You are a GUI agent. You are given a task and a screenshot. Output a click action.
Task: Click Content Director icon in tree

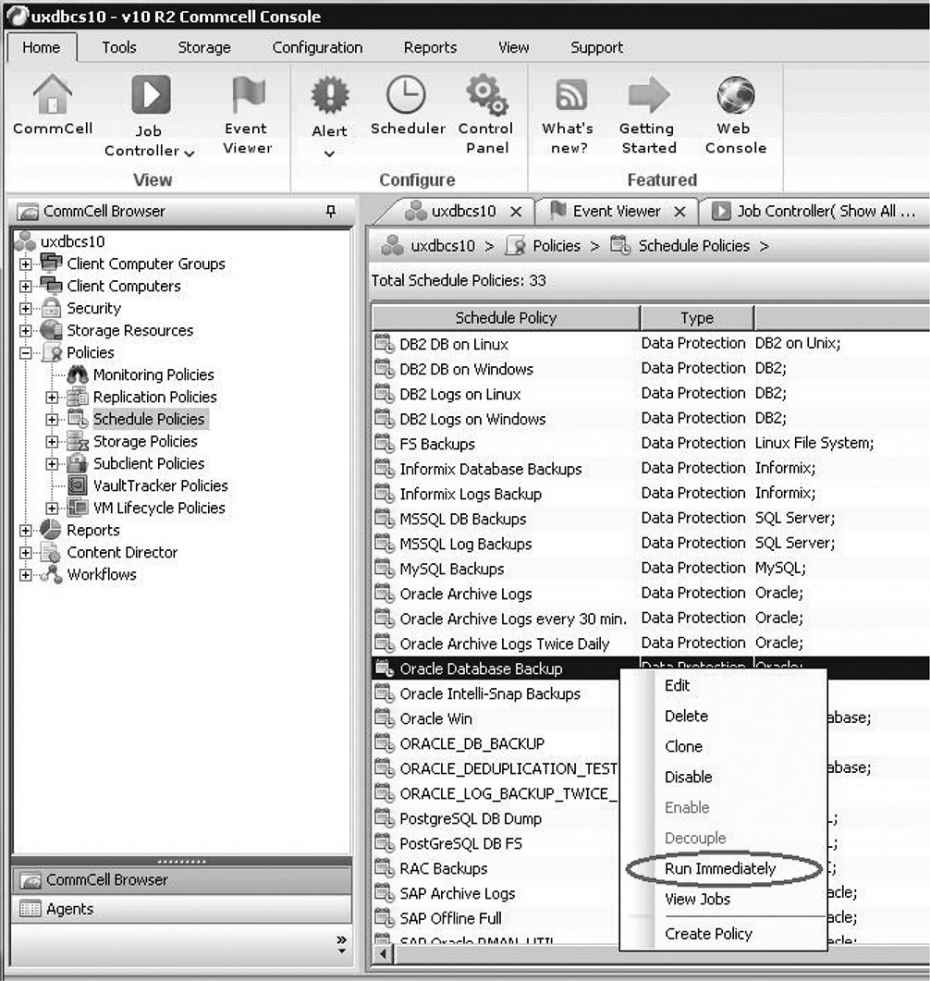[x=51, y=552]
